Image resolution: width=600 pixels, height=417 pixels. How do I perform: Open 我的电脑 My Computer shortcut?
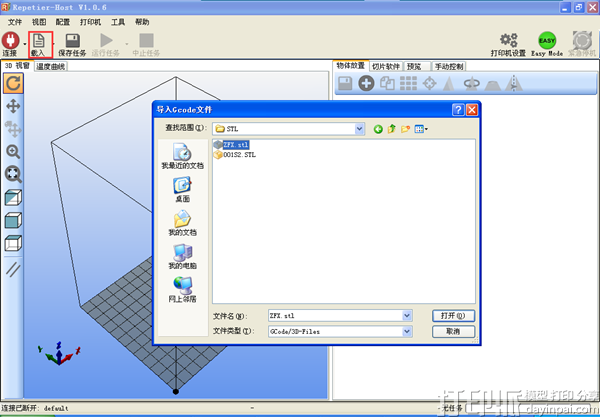coord(183,256)
